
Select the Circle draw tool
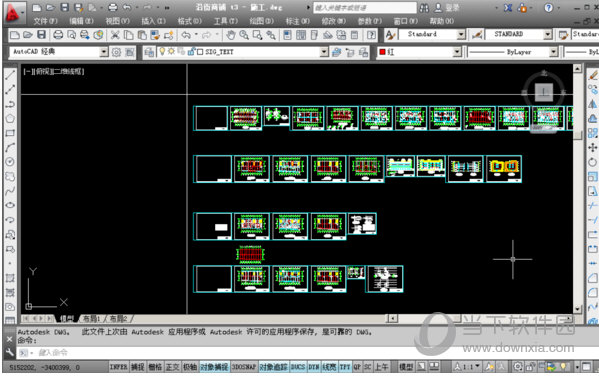tap(10, 162)
